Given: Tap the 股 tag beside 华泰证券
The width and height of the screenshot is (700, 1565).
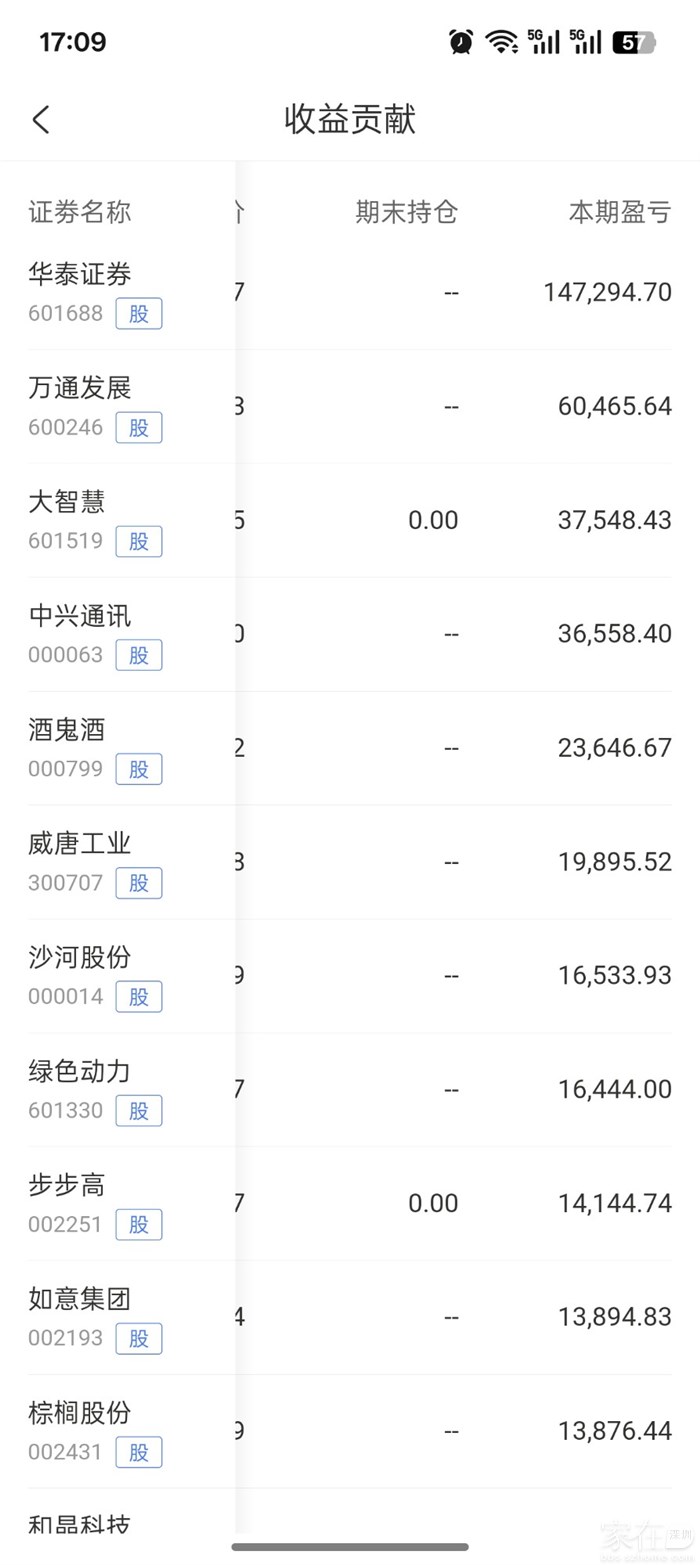Looking at the screenshot, I should click(x=138, y=314).
